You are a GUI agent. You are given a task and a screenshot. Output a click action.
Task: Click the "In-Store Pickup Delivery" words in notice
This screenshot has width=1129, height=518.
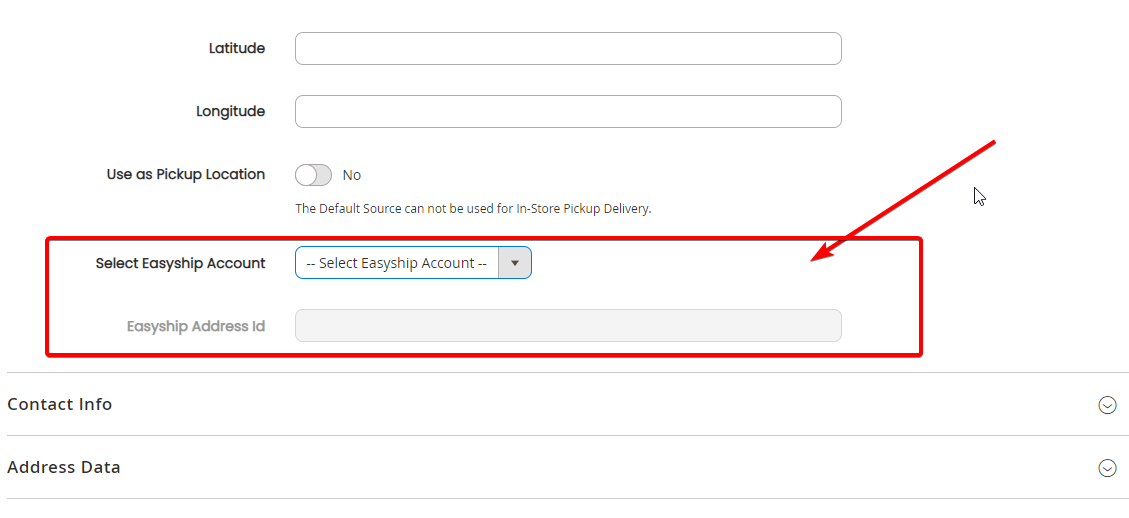(583, 209)
